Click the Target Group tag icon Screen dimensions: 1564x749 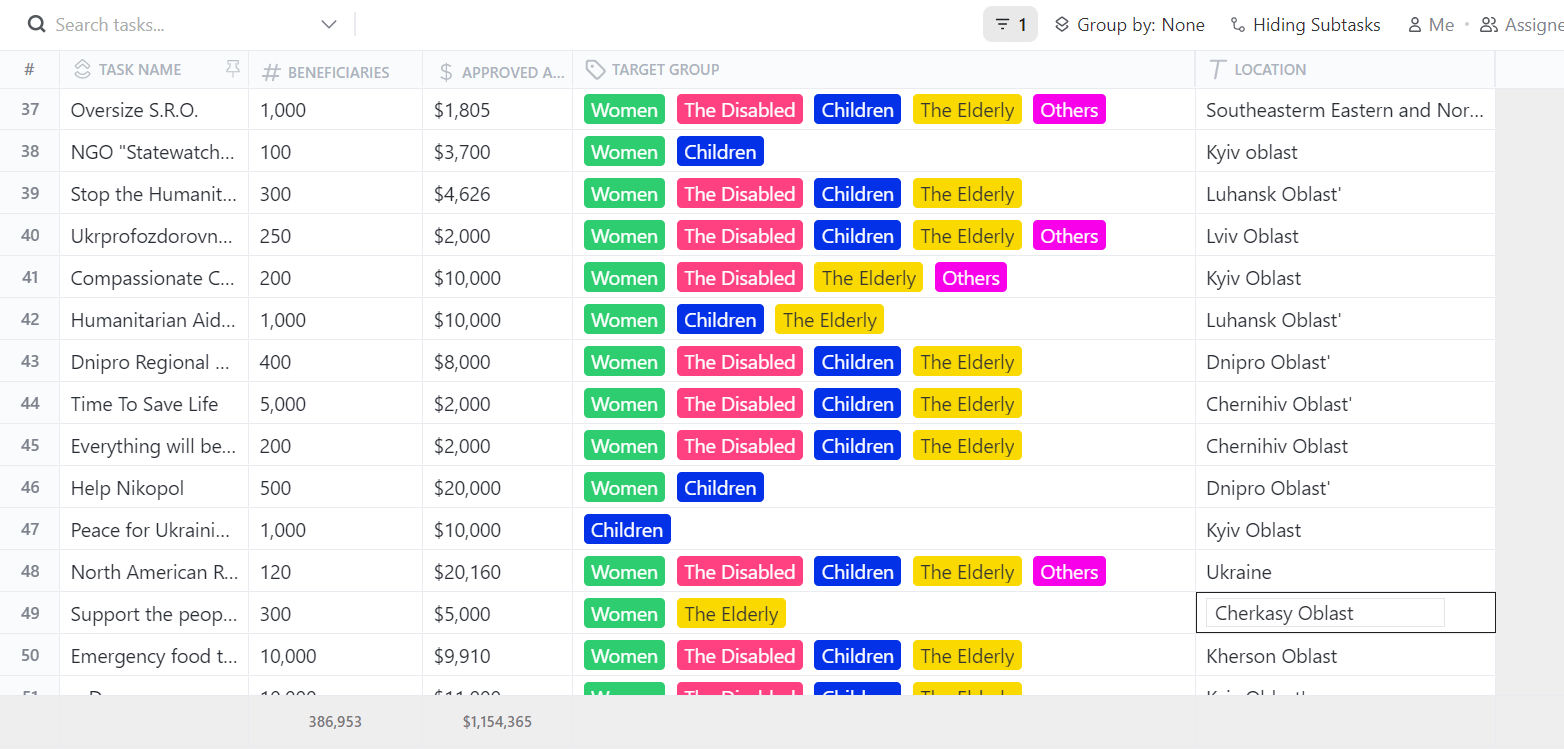[595, 69]
